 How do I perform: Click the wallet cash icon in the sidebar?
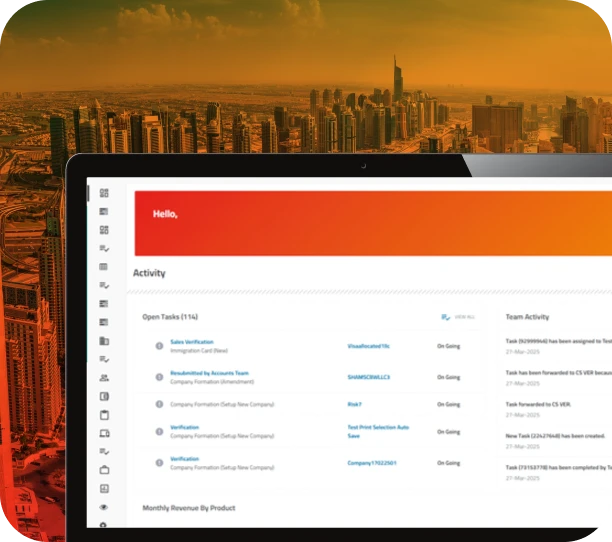point(104,396)
